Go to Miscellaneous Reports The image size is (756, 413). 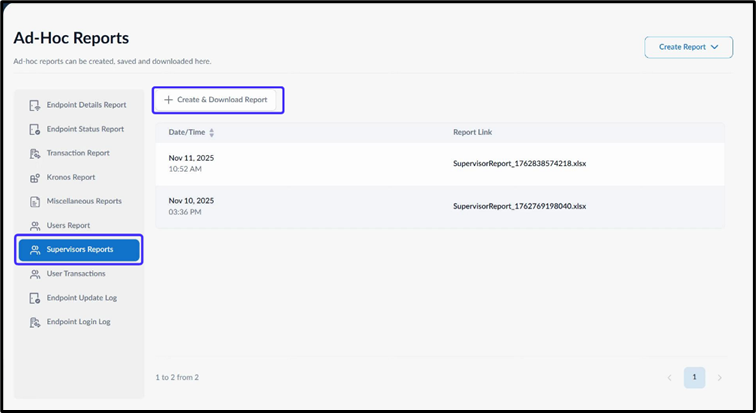click(79, 201)
